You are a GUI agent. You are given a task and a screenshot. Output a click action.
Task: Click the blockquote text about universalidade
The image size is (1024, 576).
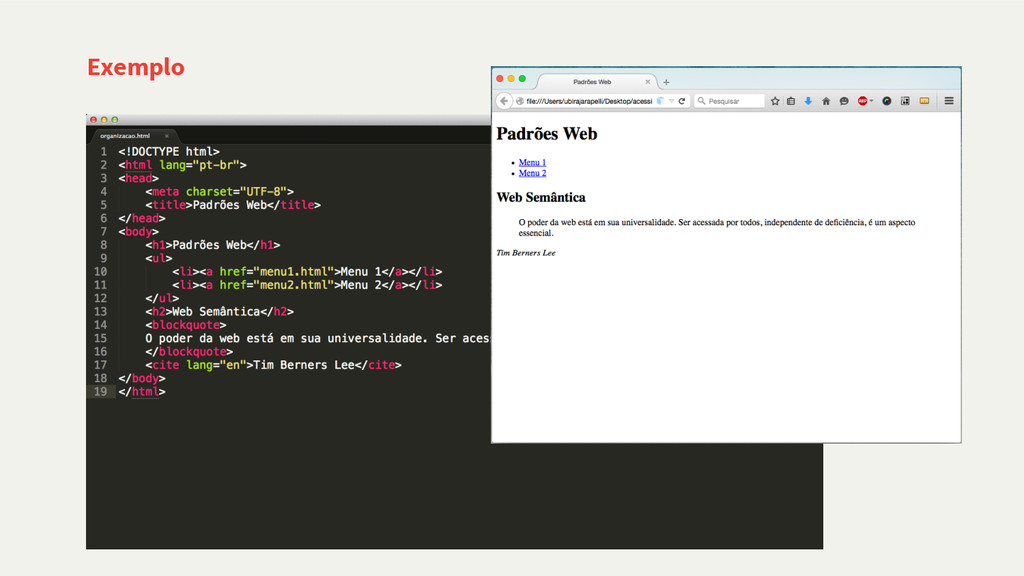[717, 227]
